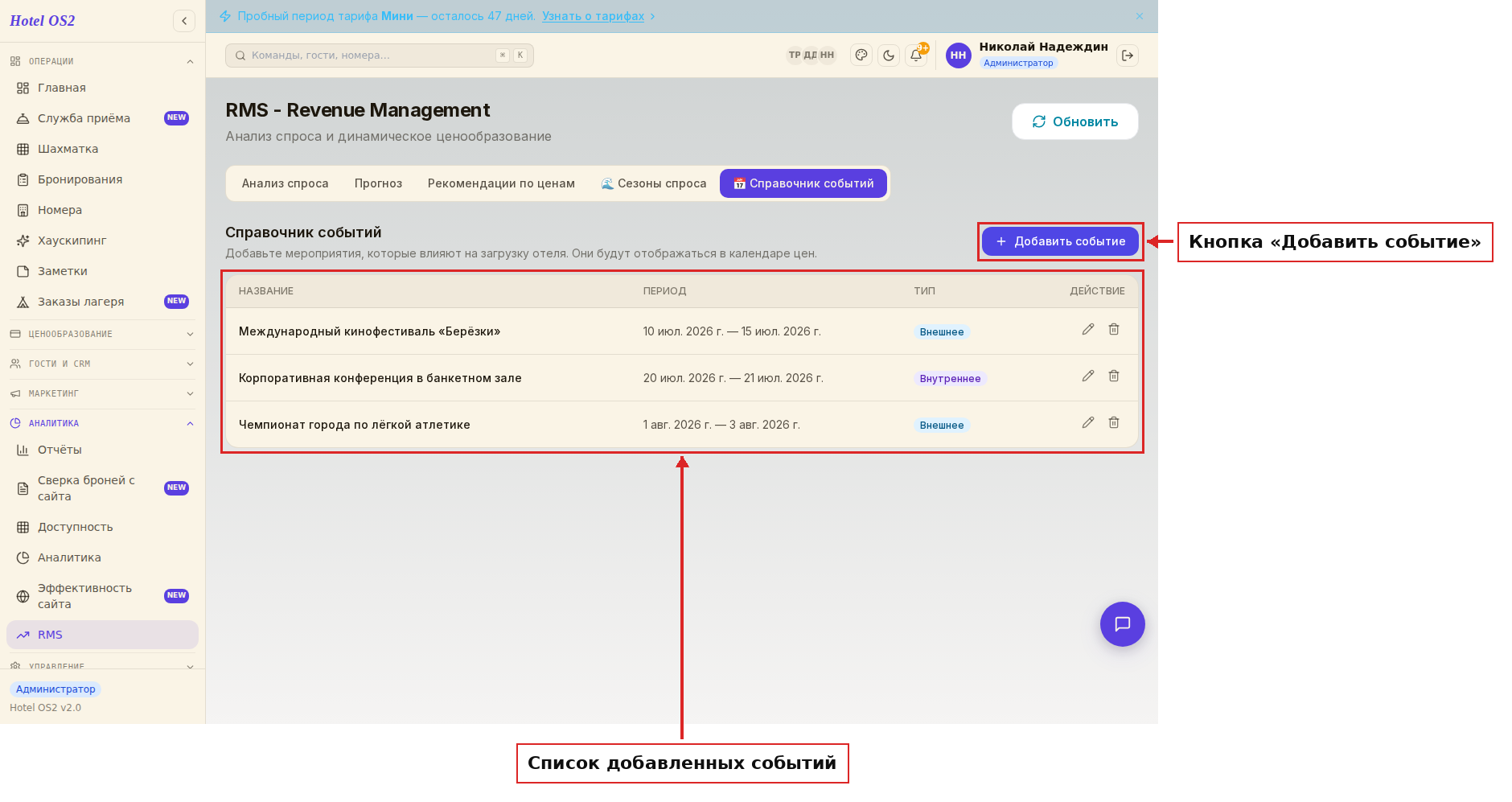Expand the Маркетинг sidebar group

tap(102, 393)
